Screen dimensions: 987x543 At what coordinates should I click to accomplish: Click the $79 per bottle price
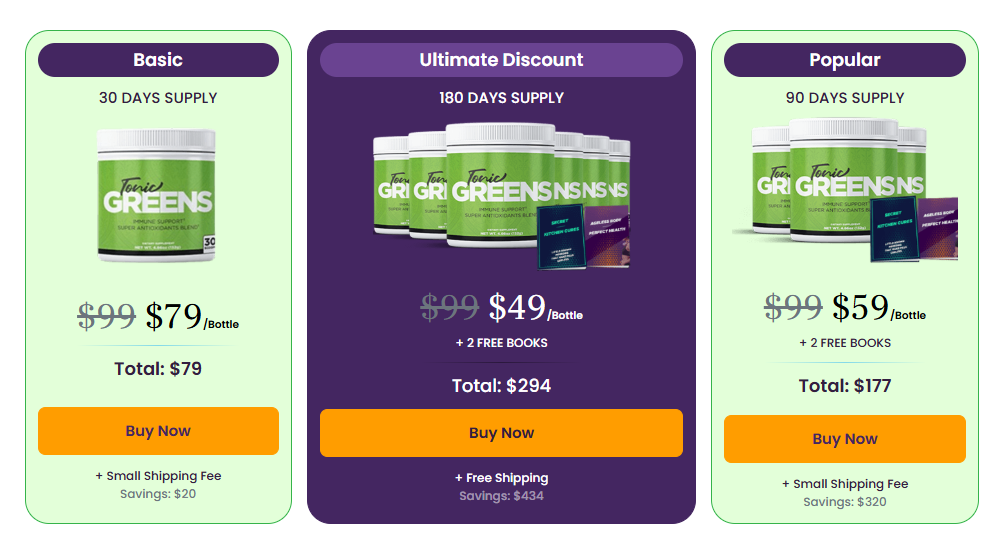click(191, 316)
